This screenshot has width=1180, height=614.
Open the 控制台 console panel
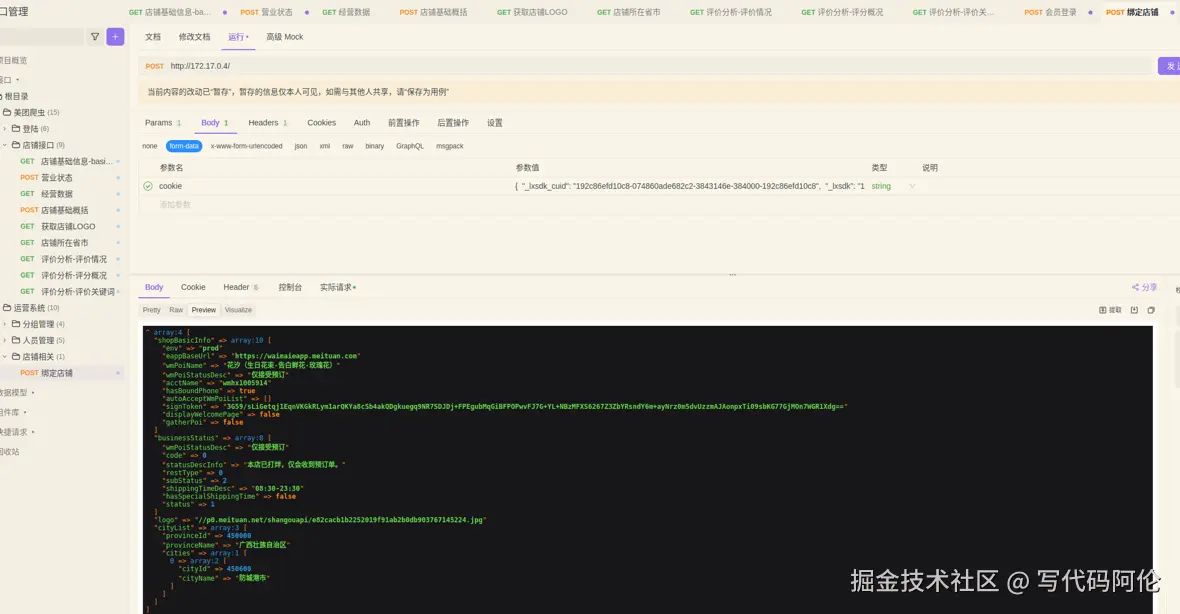coord(290,287)
